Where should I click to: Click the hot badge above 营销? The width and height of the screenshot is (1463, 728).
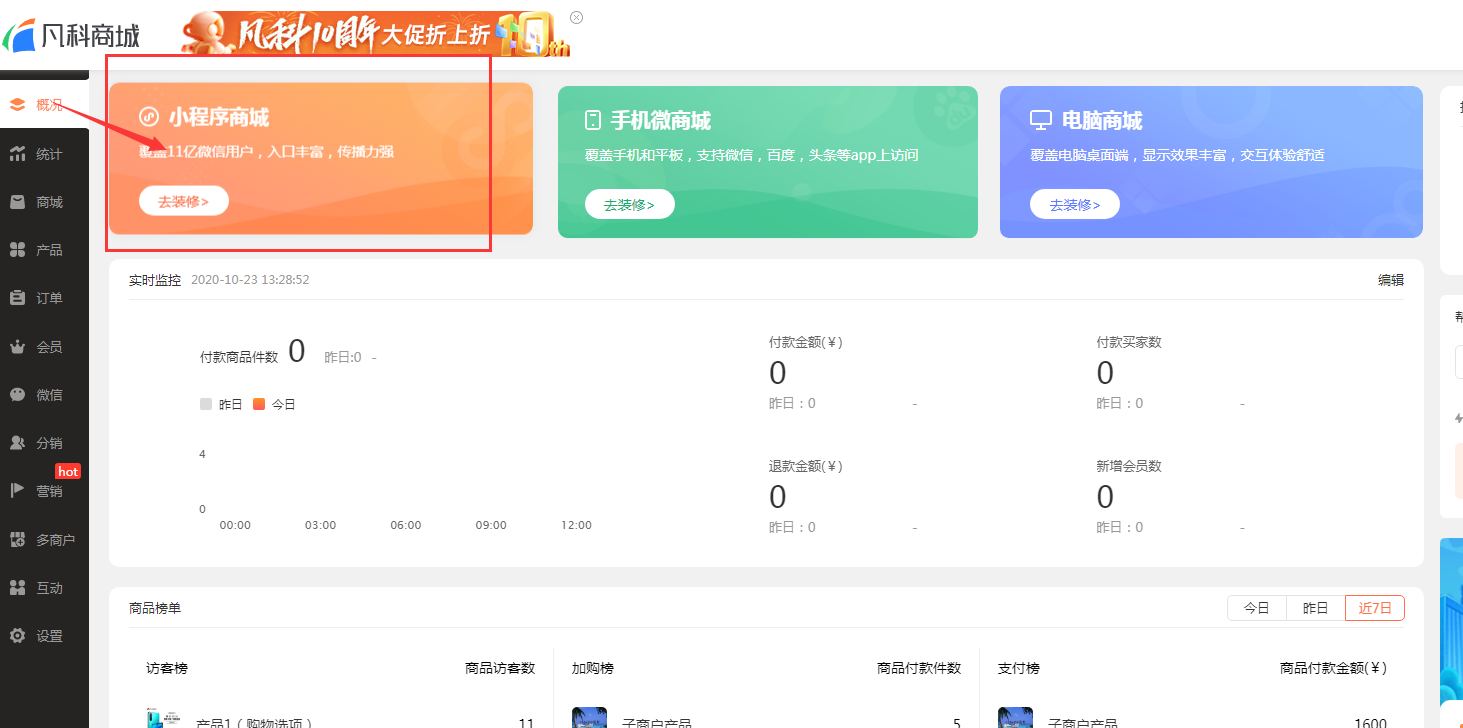pos(68,471)
